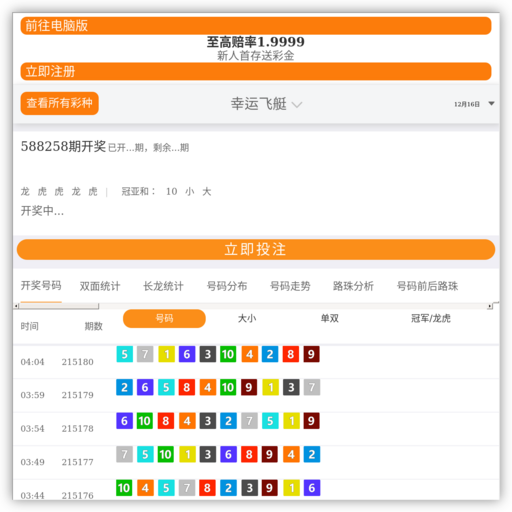Select the 单双 view toggle
The height and width of the screenshot is (512, 512).
(330, 318)
